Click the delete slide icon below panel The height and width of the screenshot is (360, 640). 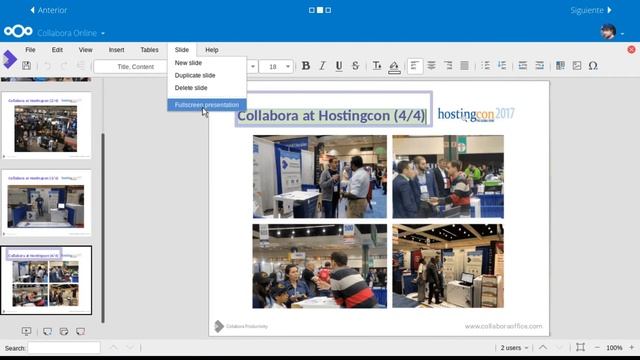[80, 331]
